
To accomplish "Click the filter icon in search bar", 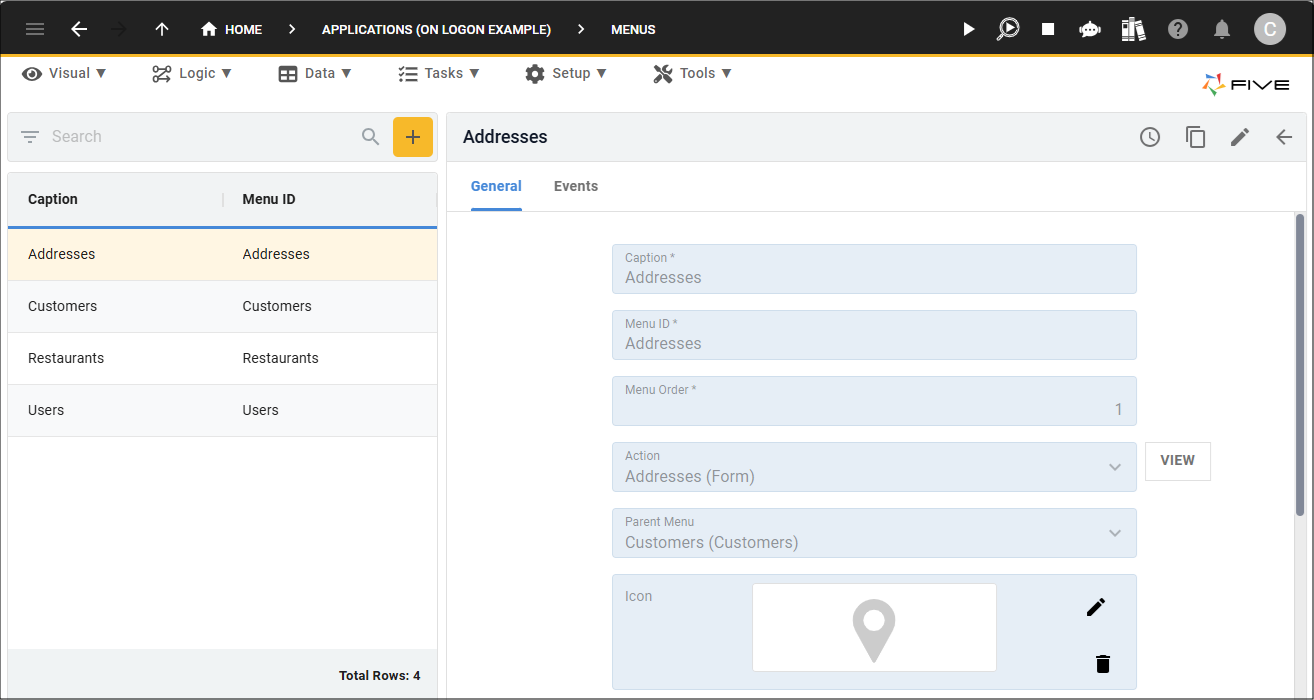I will point(30,137).
